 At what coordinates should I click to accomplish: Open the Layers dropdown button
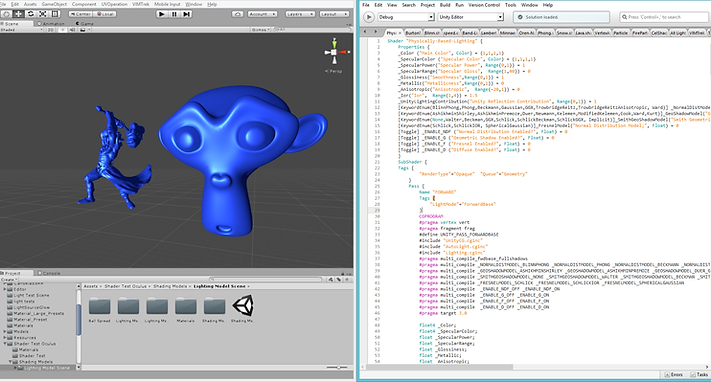point(300,14)
